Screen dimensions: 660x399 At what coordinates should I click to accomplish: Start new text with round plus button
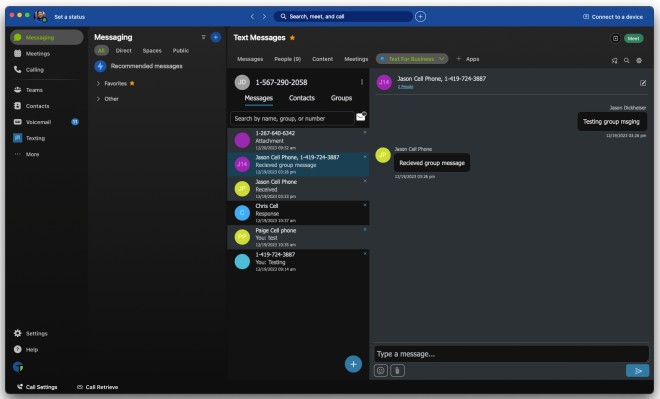[353, 364]
